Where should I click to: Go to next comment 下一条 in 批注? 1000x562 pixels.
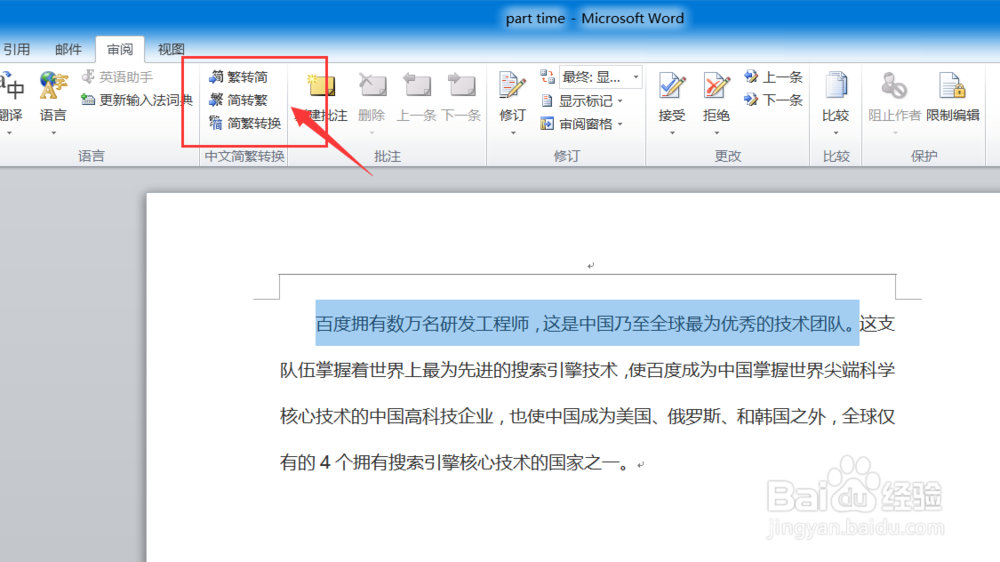click(x=461, y=97)
